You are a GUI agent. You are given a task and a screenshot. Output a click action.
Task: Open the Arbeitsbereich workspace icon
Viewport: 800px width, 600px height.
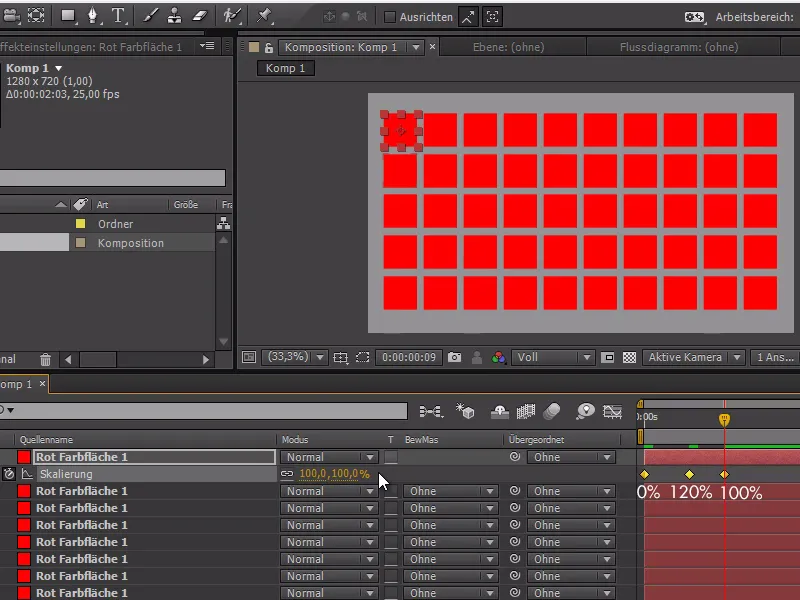pos(694,17)
